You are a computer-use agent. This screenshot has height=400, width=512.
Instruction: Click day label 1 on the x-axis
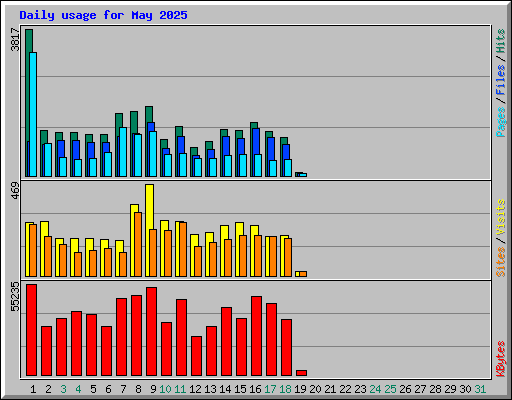pos(33,389)
